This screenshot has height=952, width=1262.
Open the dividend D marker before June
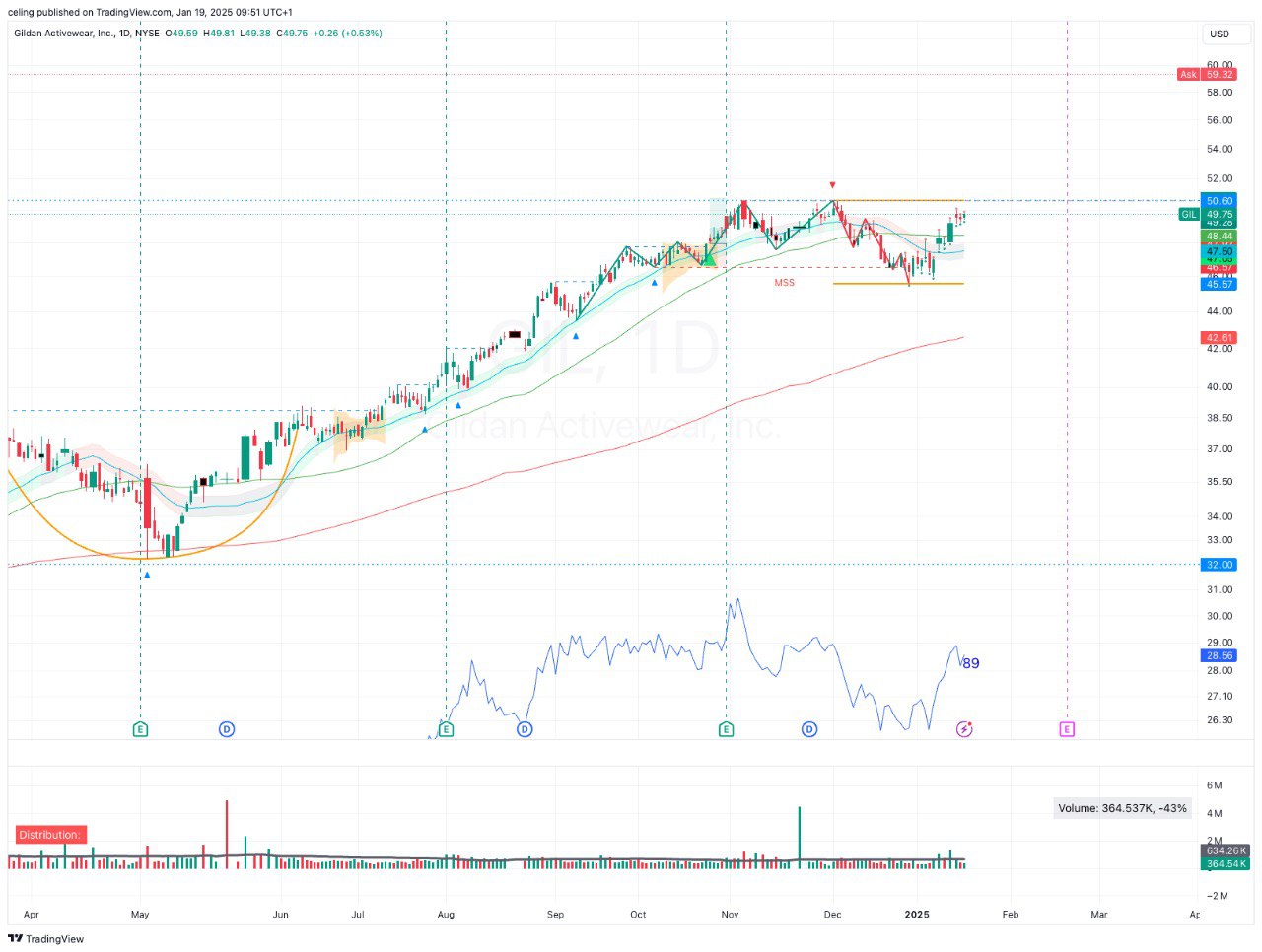[x=227, y=729]
